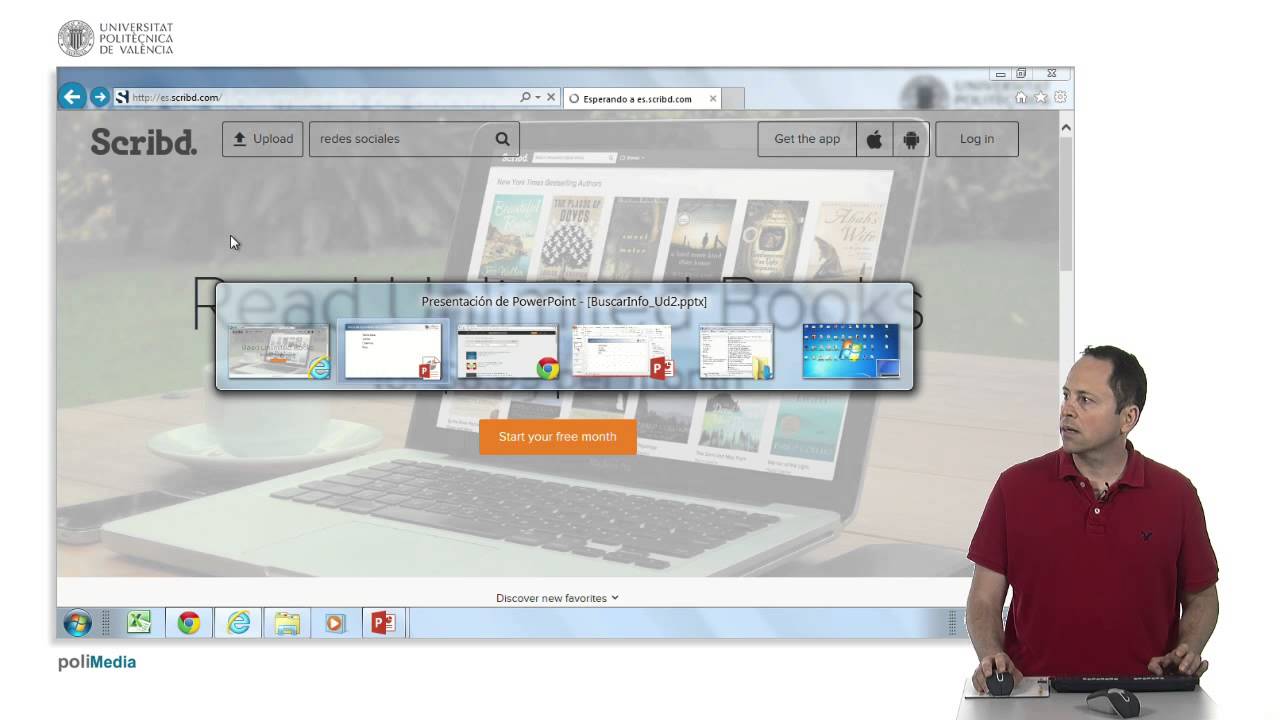Open PowerPoint from the taskbar

point(384,623)
